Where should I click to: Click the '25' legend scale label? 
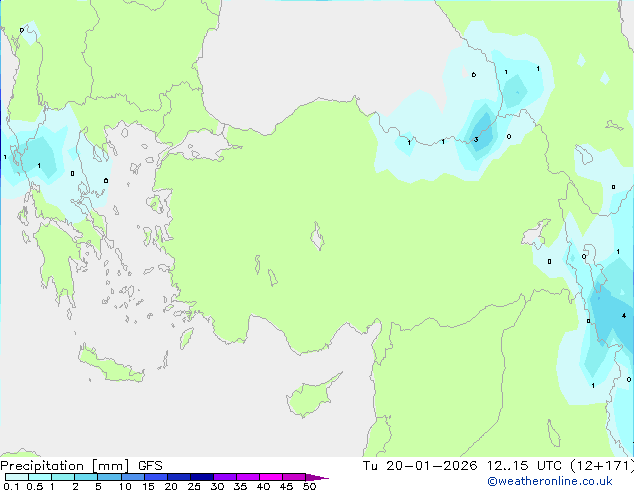pyautogui.click(x=194, y=486)
